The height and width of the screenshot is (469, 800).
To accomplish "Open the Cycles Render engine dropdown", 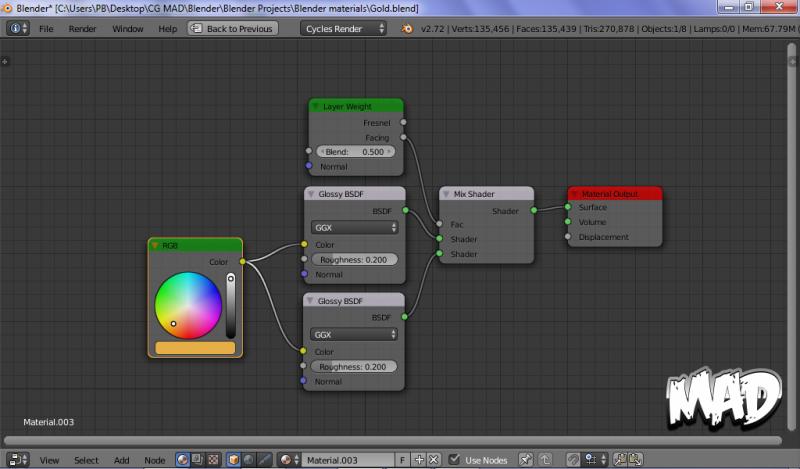I will tap(344, 29).
